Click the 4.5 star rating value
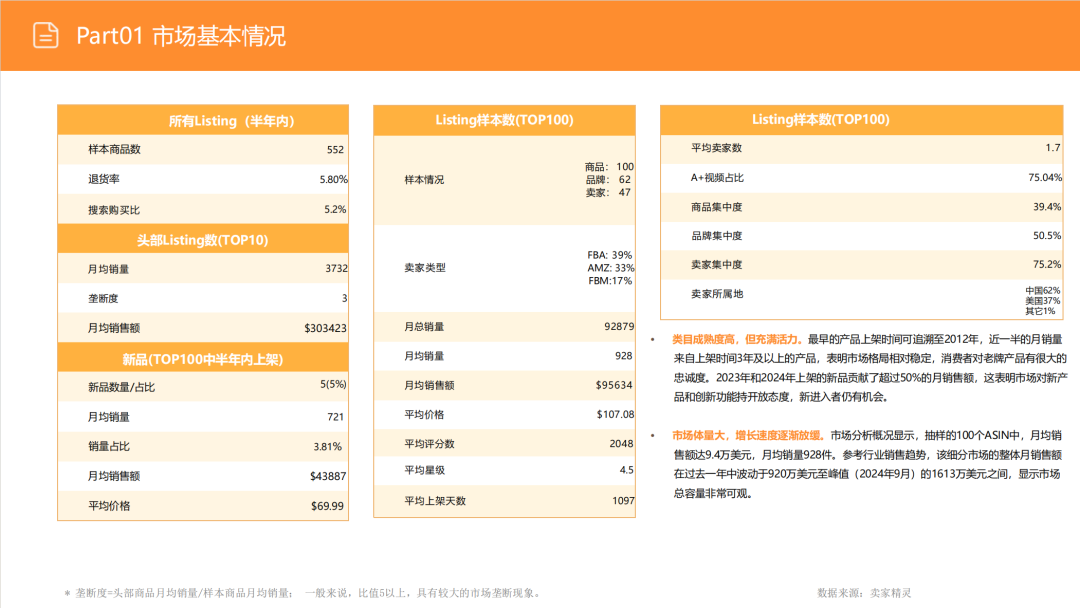Viewport: 1080px width, 608px height. click(626, 470)
